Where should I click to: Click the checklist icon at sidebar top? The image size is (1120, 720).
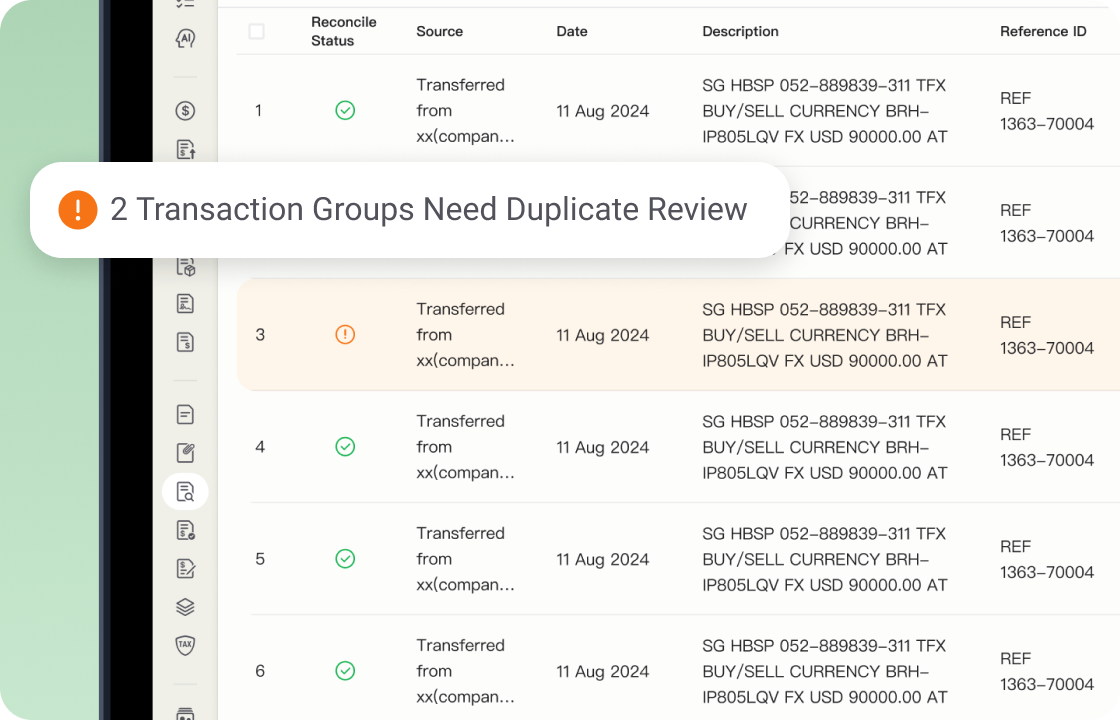click(x=185, y=5)
